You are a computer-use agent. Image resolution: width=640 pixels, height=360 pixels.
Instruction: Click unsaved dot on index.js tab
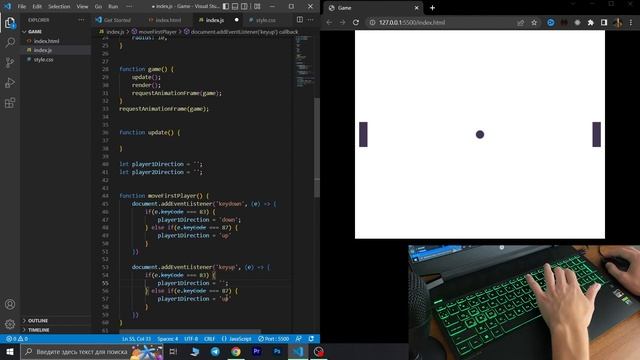[236, 20]
